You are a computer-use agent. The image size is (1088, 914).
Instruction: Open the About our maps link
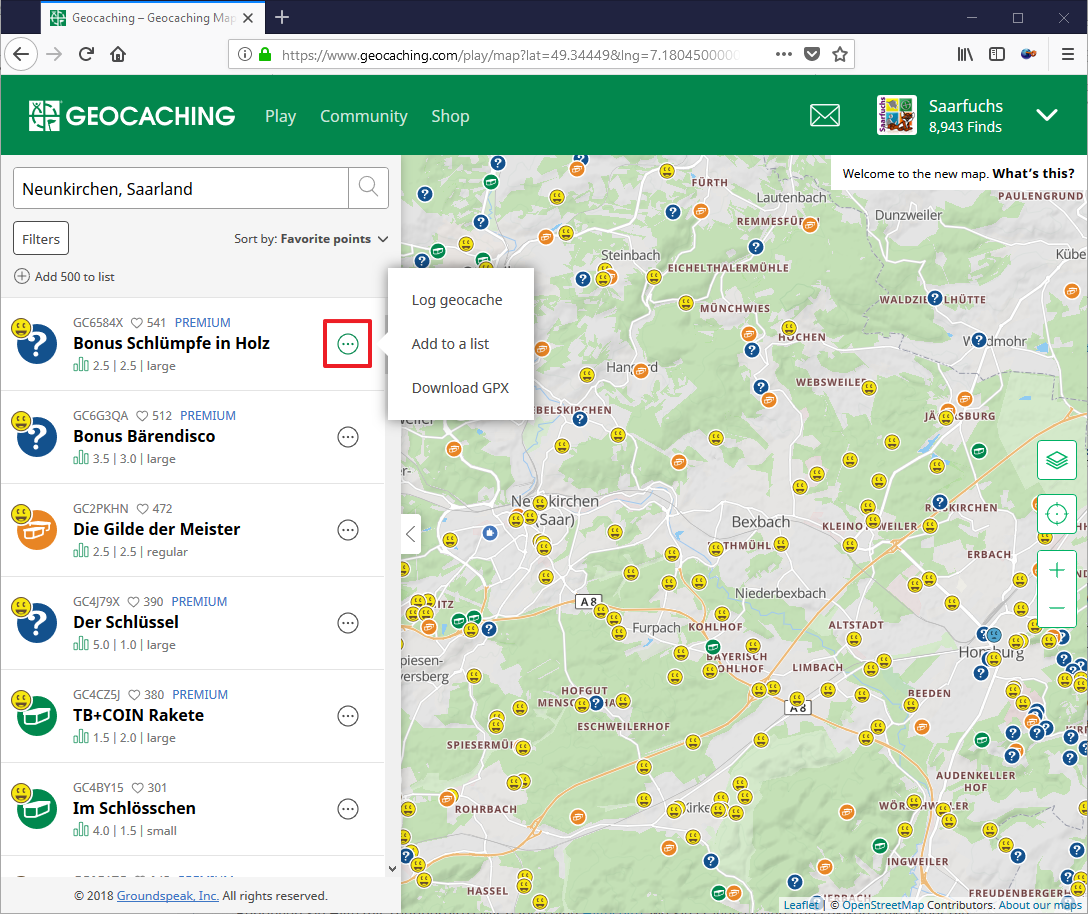pos(1040,905)
